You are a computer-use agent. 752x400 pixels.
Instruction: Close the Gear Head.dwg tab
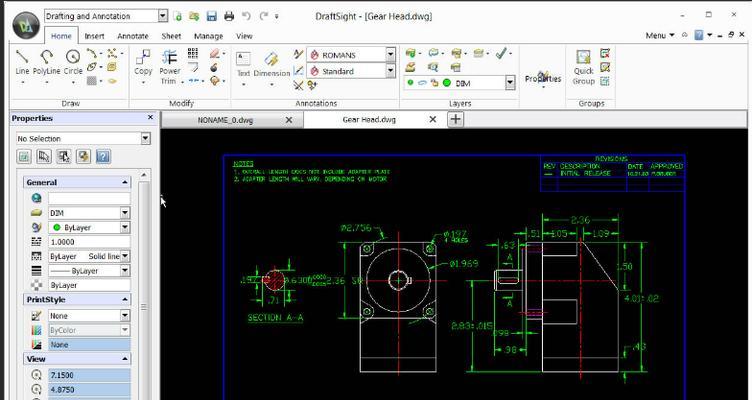[433, 119]
